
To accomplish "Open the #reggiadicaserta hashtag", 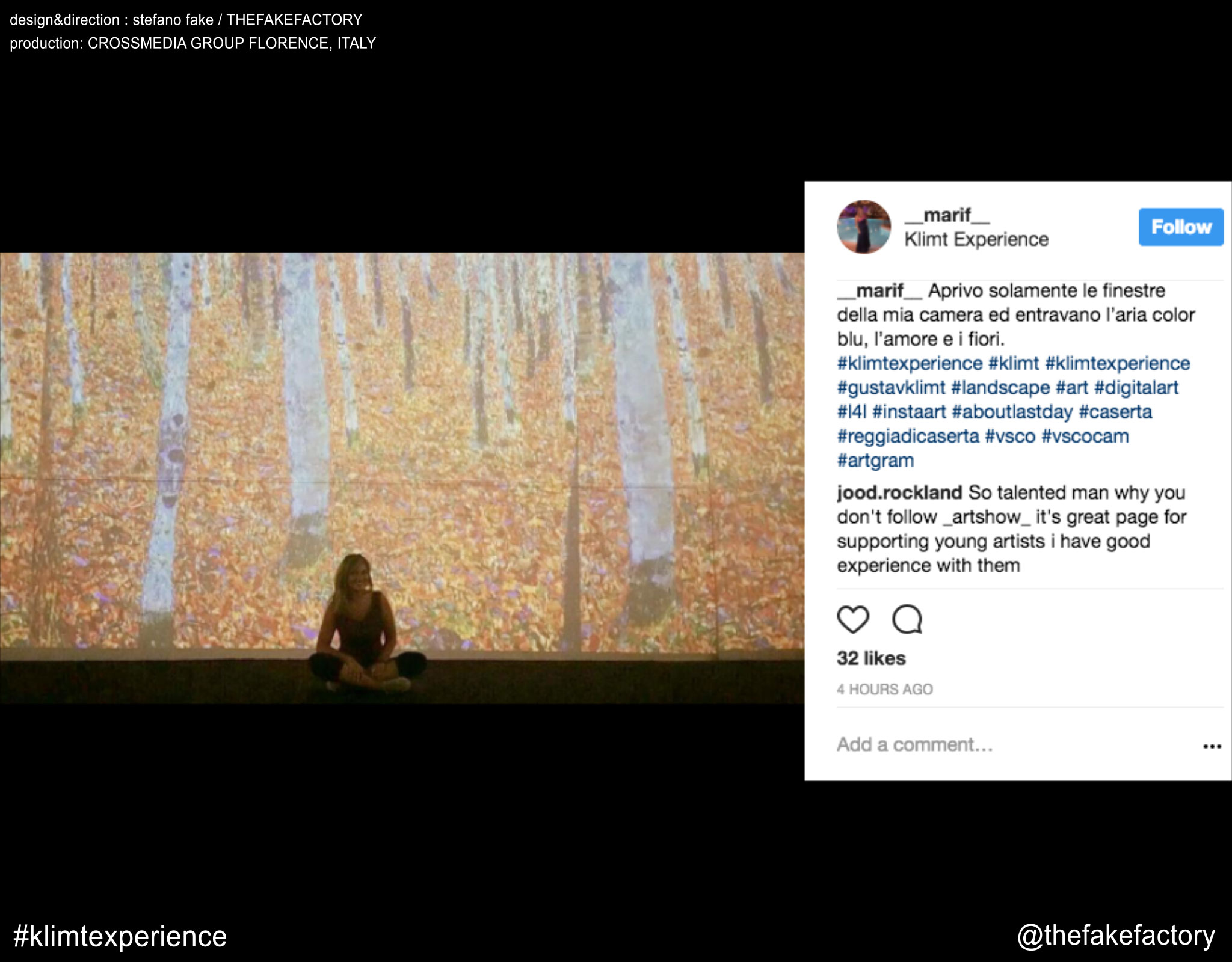I will [x=908, y=436].
